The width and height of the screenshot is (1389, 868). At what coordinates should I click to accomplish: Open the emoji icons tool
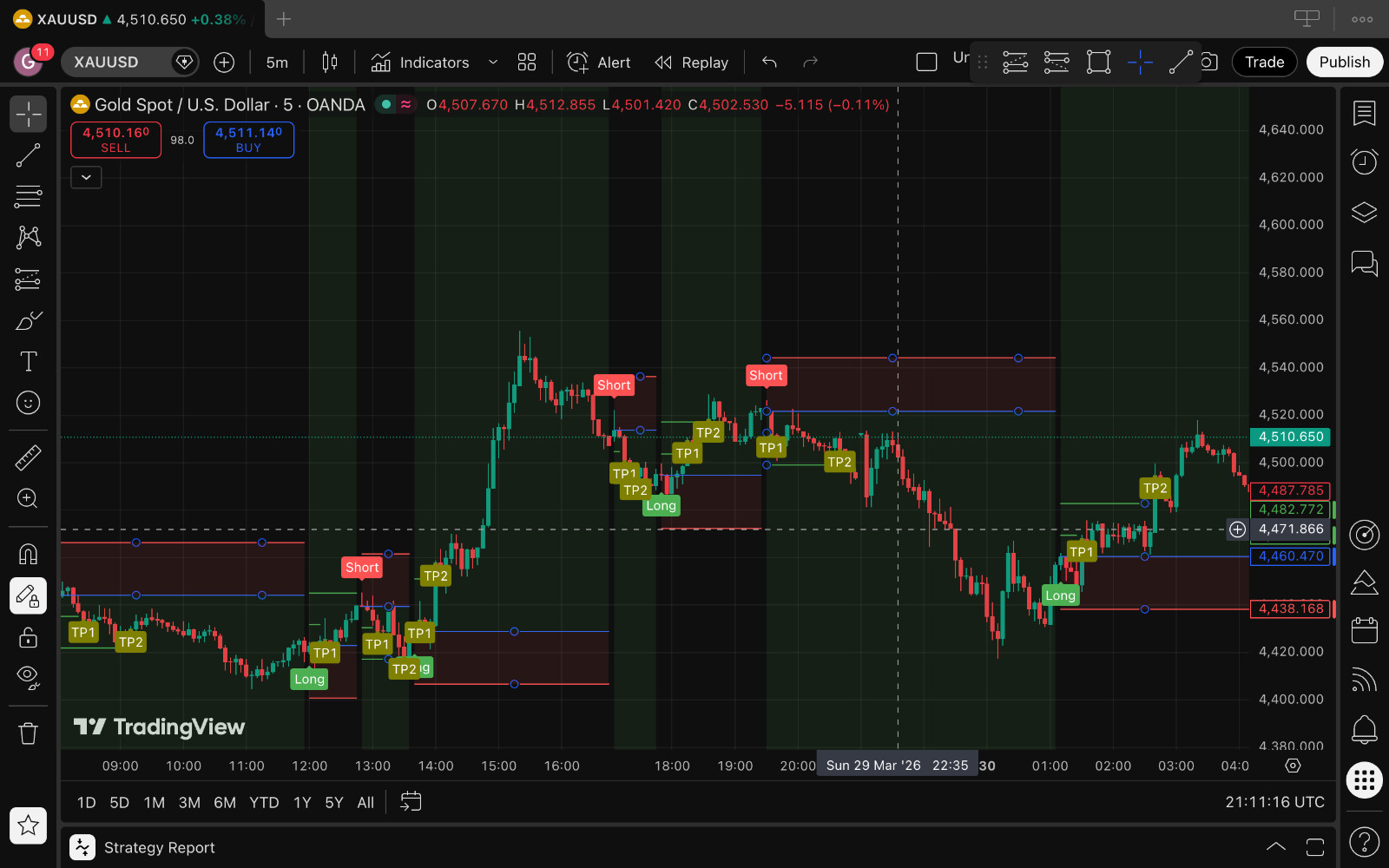pyautogui.click(x=28, y=403)
